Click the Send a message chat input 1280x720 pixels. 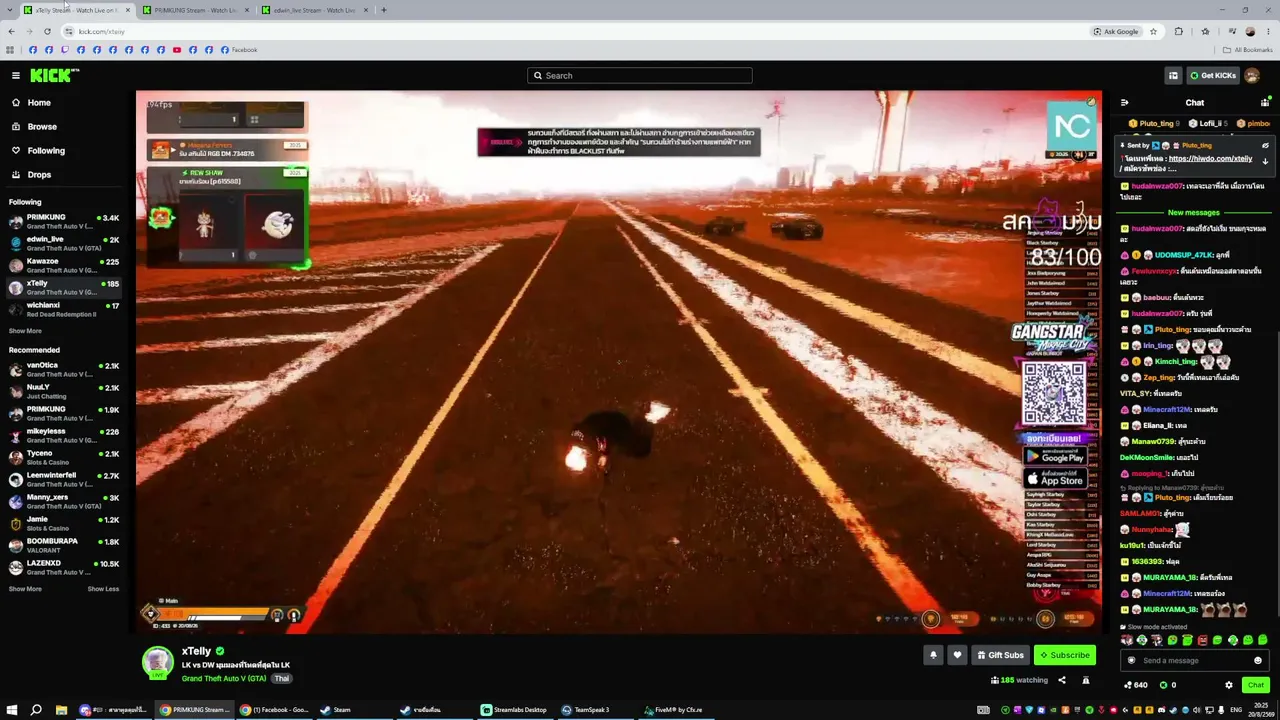click(1194, 660)
